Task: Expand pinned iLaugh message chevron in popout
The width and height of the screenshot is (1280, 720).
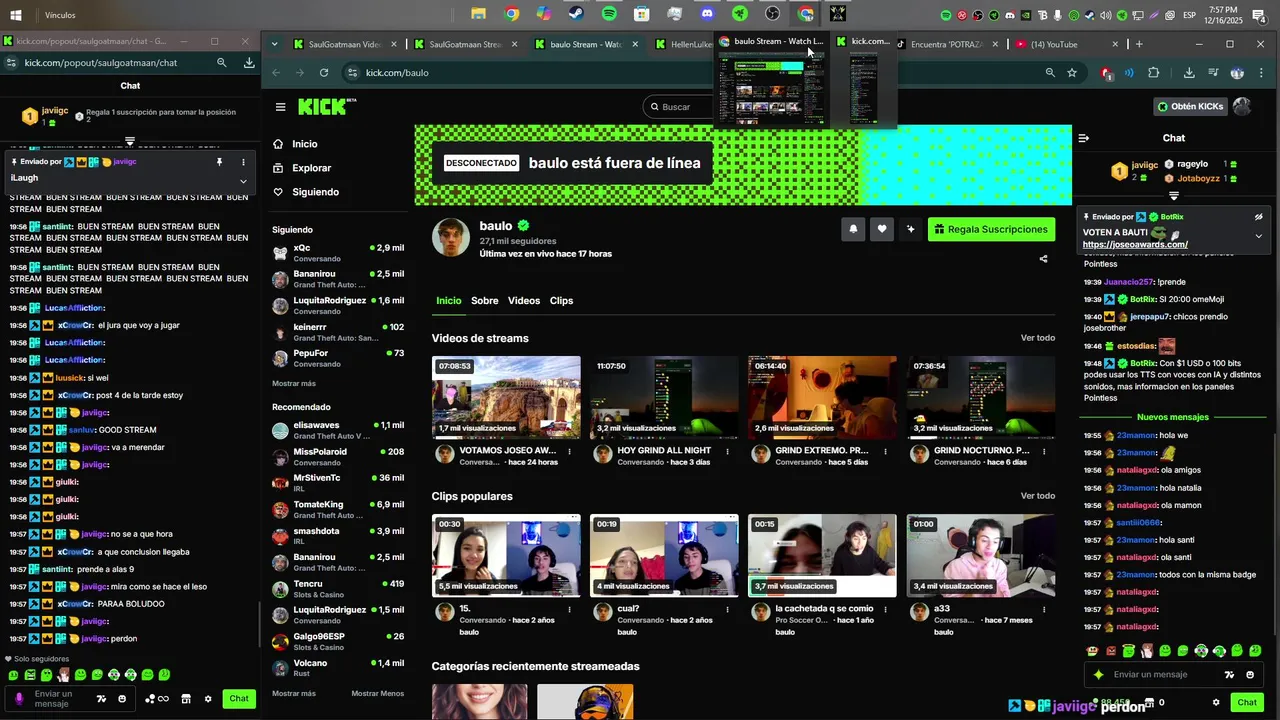Action: point(243,181)
